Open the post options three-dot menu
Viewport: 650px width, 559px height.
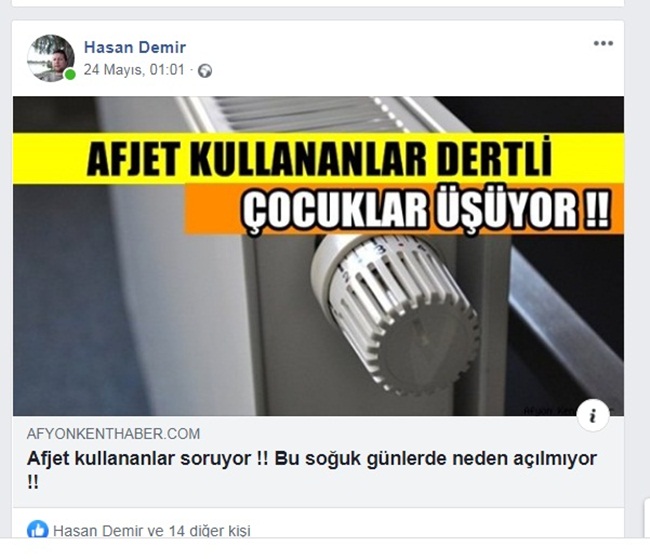[603, 44]
